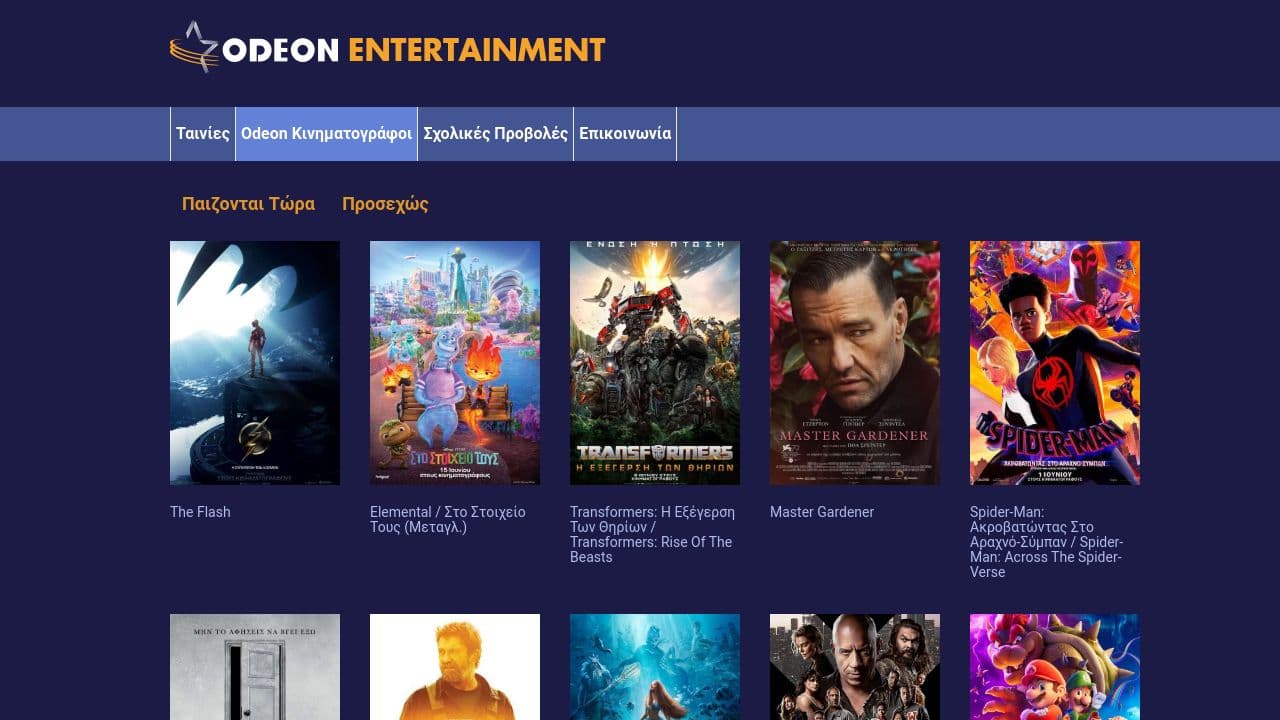Image resolution: width=1280 pixels, height=720 pixels.
Task: Click the Spider-Verse poster image
Action: [x=1054, y=363]
